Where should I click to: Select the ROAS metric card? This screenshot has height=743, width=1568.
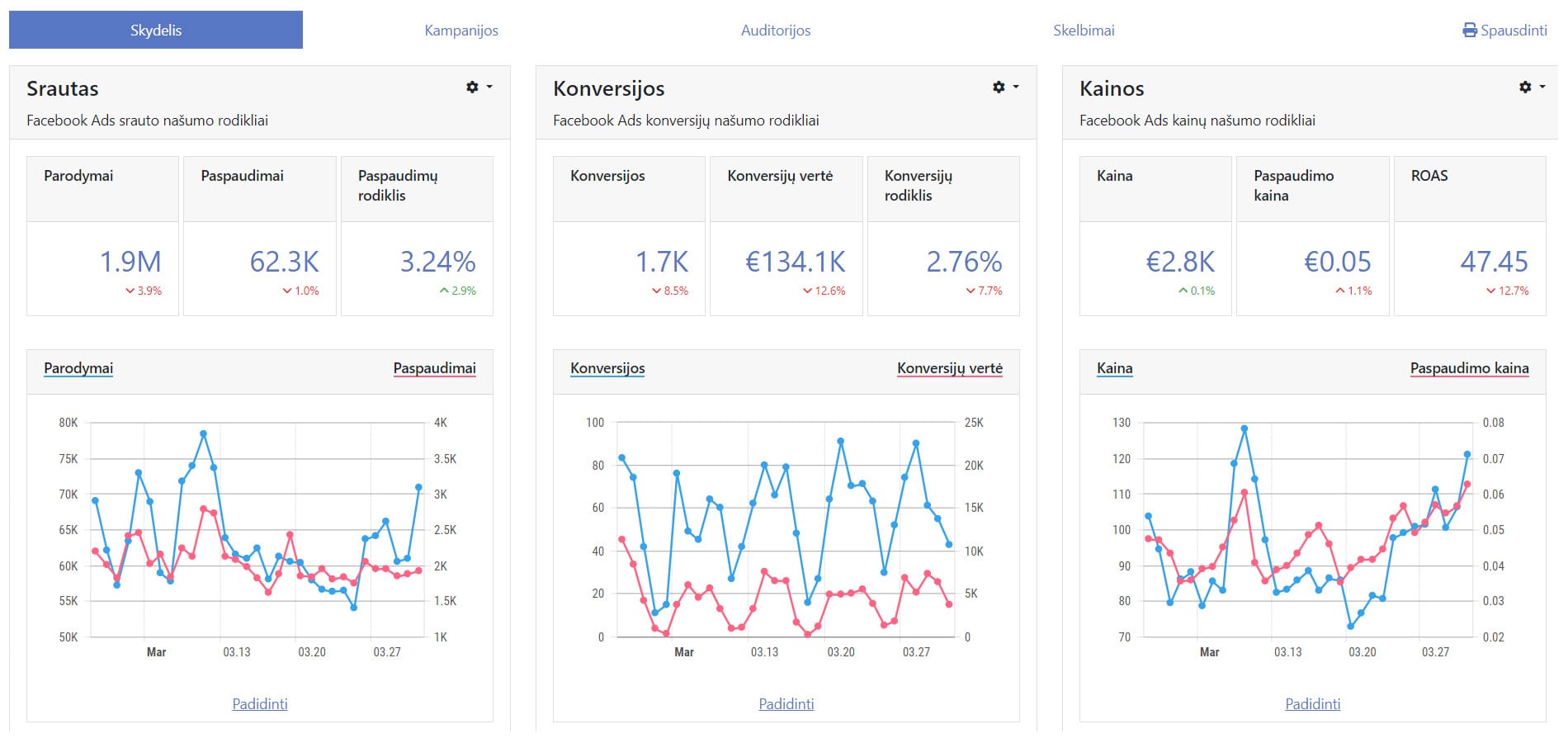tap(1469, 234)
